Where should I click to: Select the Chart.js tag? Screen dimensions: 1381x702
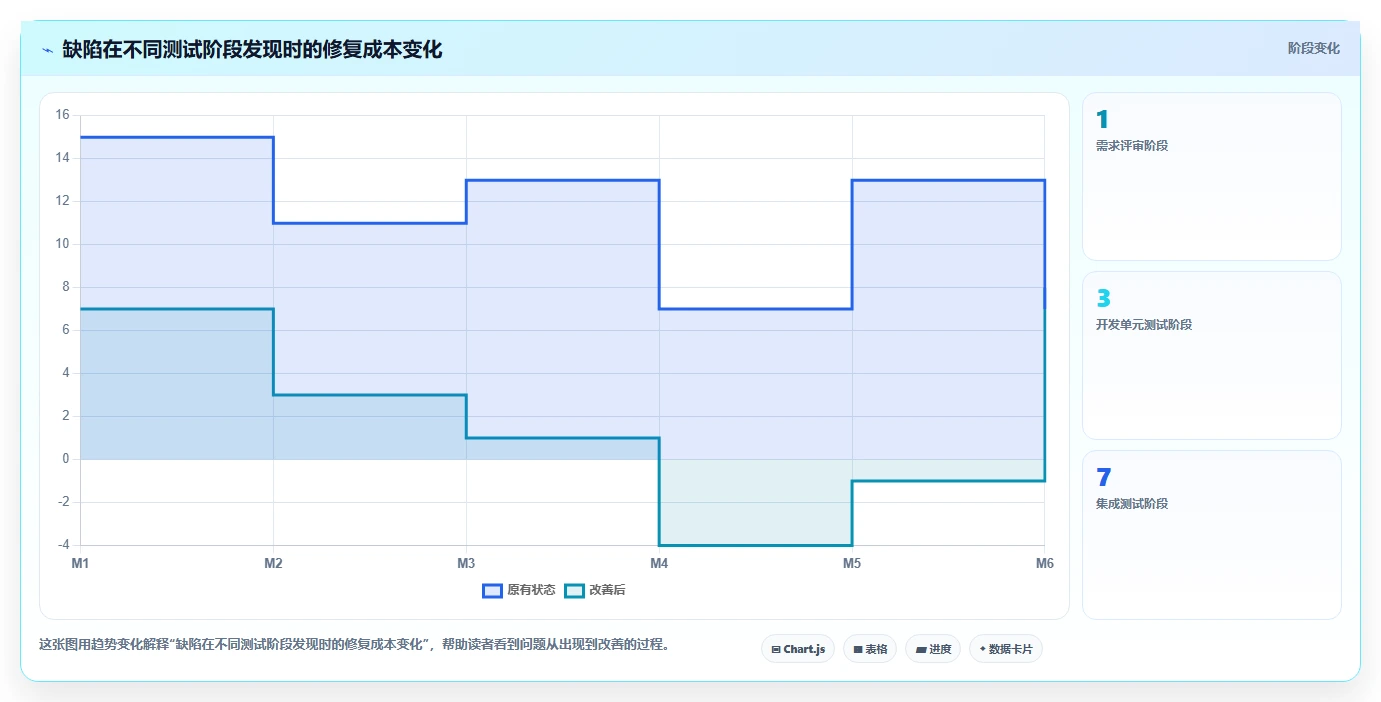pyautogui.click(x=798, y=649)
